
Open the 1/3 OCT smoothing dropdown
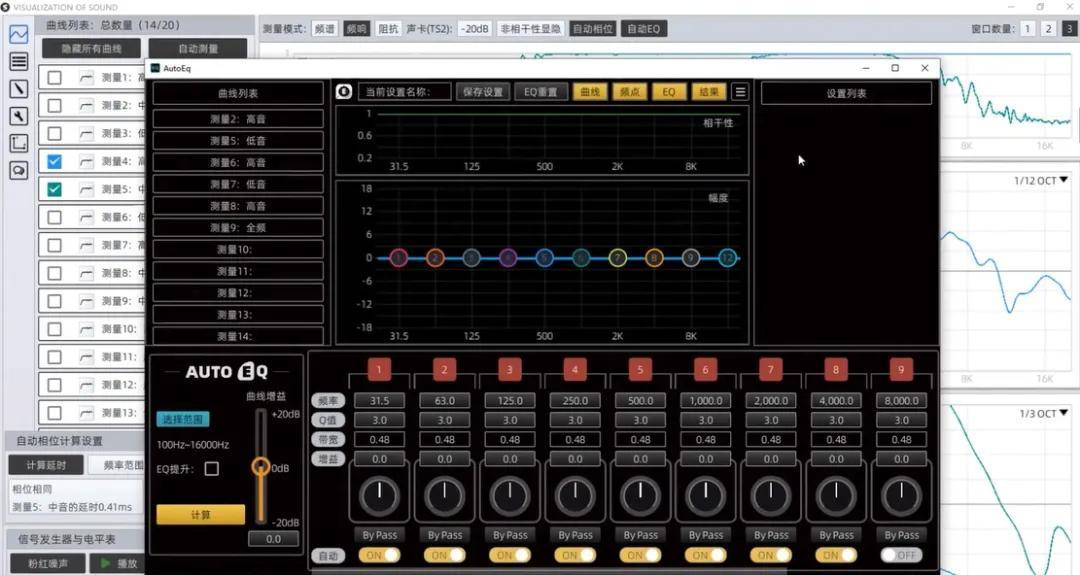[x=1042, y=413]
